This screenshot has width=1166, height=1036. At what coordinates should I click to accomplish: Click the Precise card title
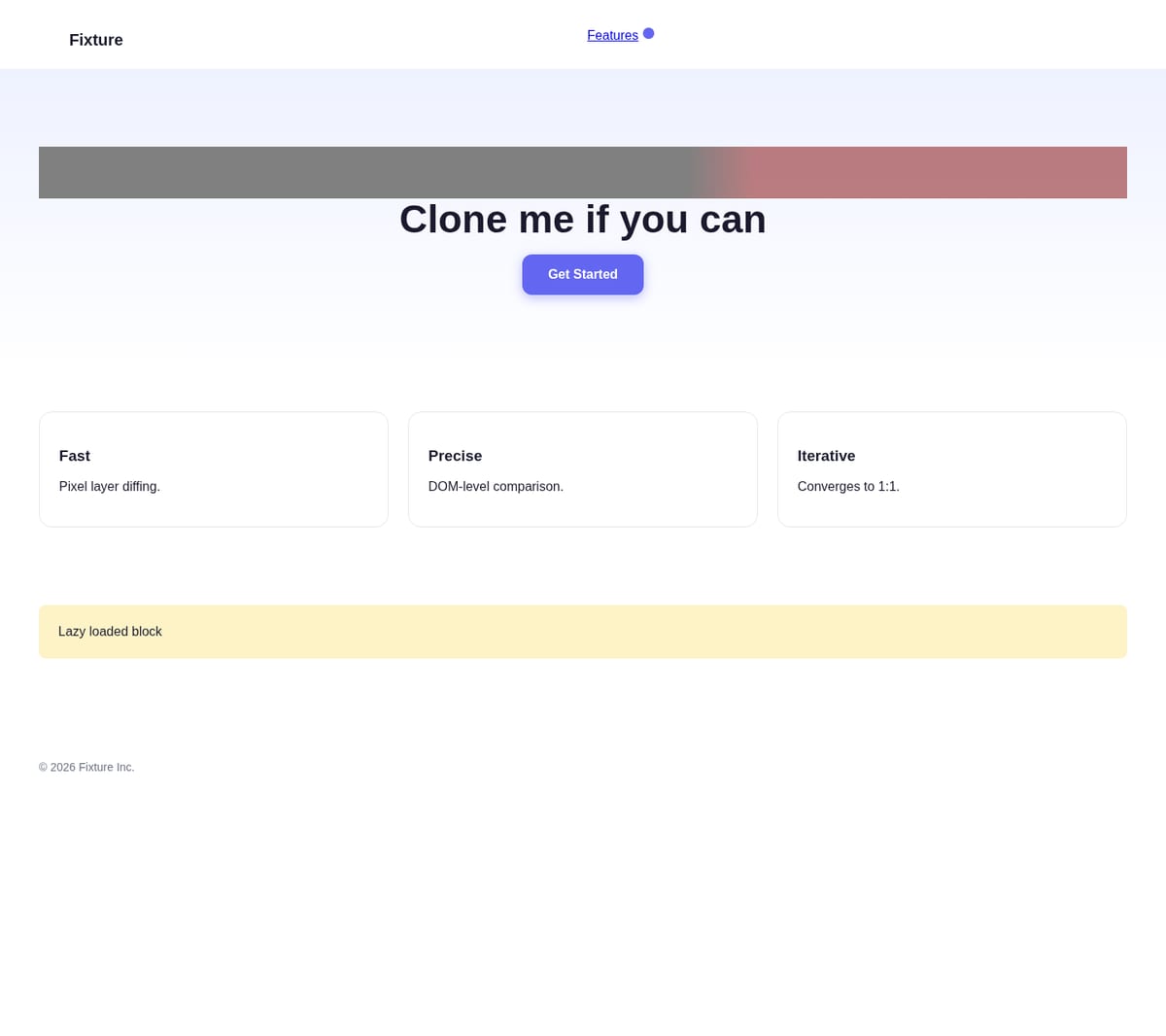tap(455, 456)
